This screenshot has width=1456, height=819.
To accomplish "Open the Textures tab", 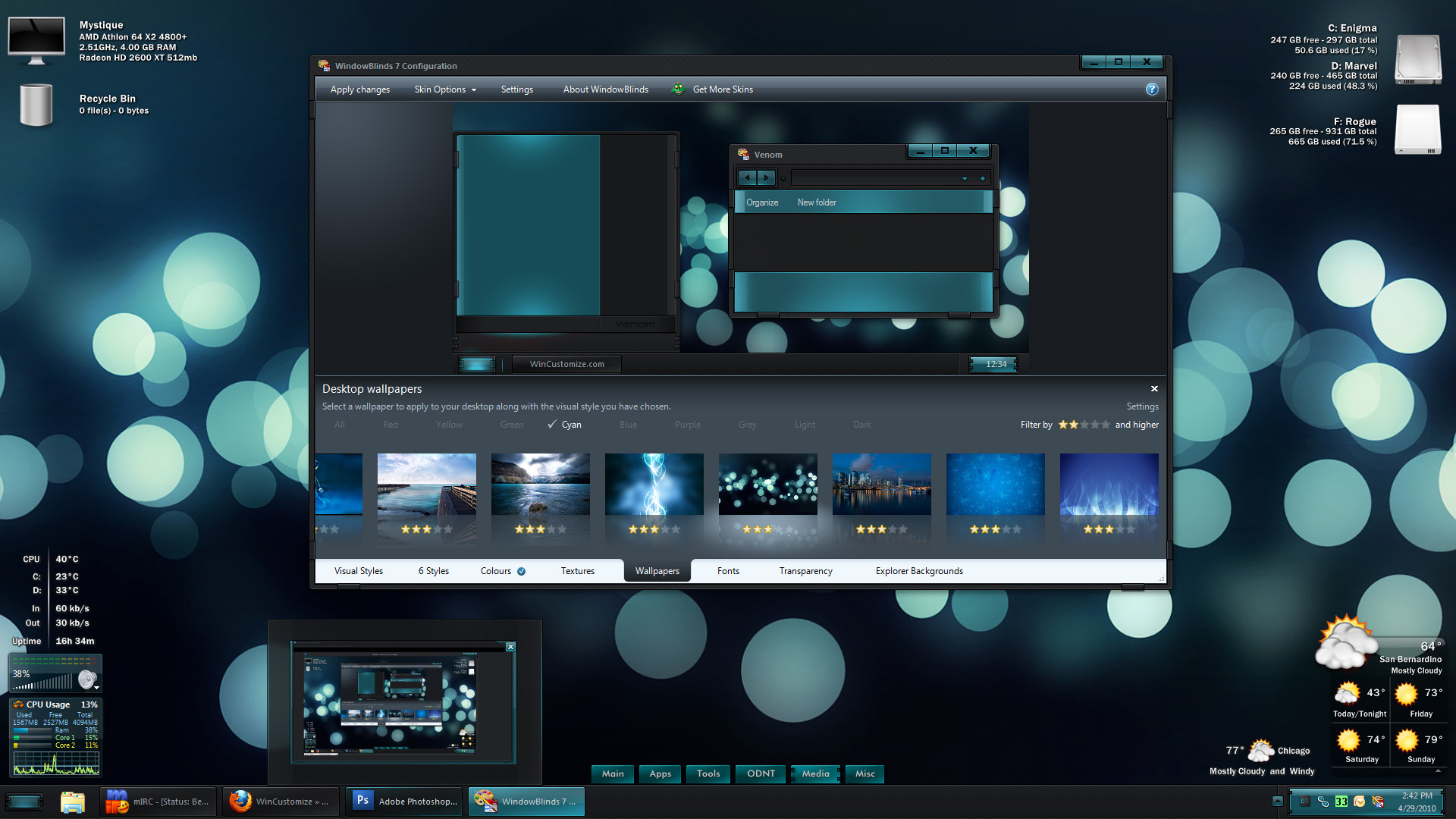I will click(x=578, y=571).
